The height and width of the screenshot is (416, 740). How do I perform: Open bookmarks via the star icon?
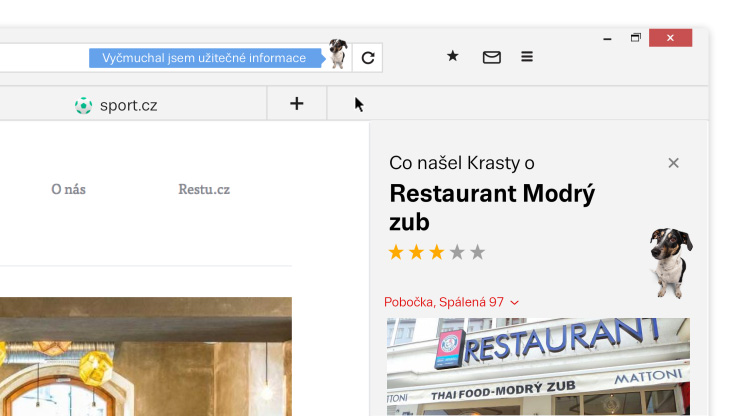click(453, 56)
